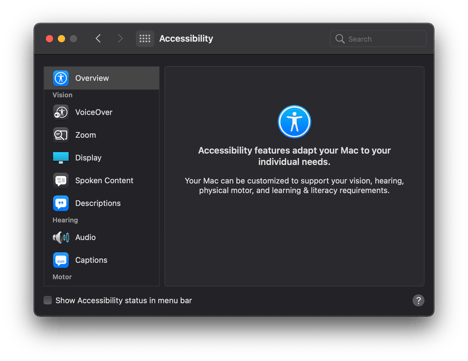This screenshot has width=468, height=361.
Task: Show all preferences with grid icon
Action: [145, 39]
